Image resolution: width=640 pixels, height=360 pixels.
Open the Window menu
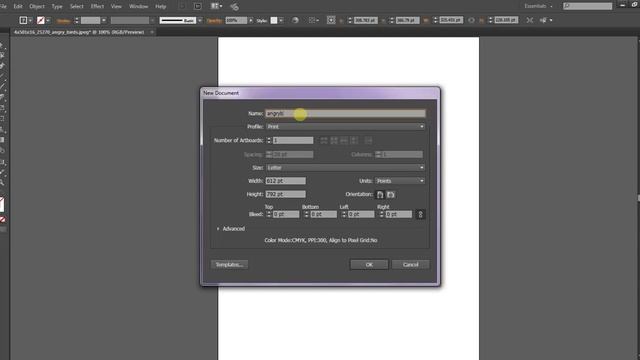138,7
